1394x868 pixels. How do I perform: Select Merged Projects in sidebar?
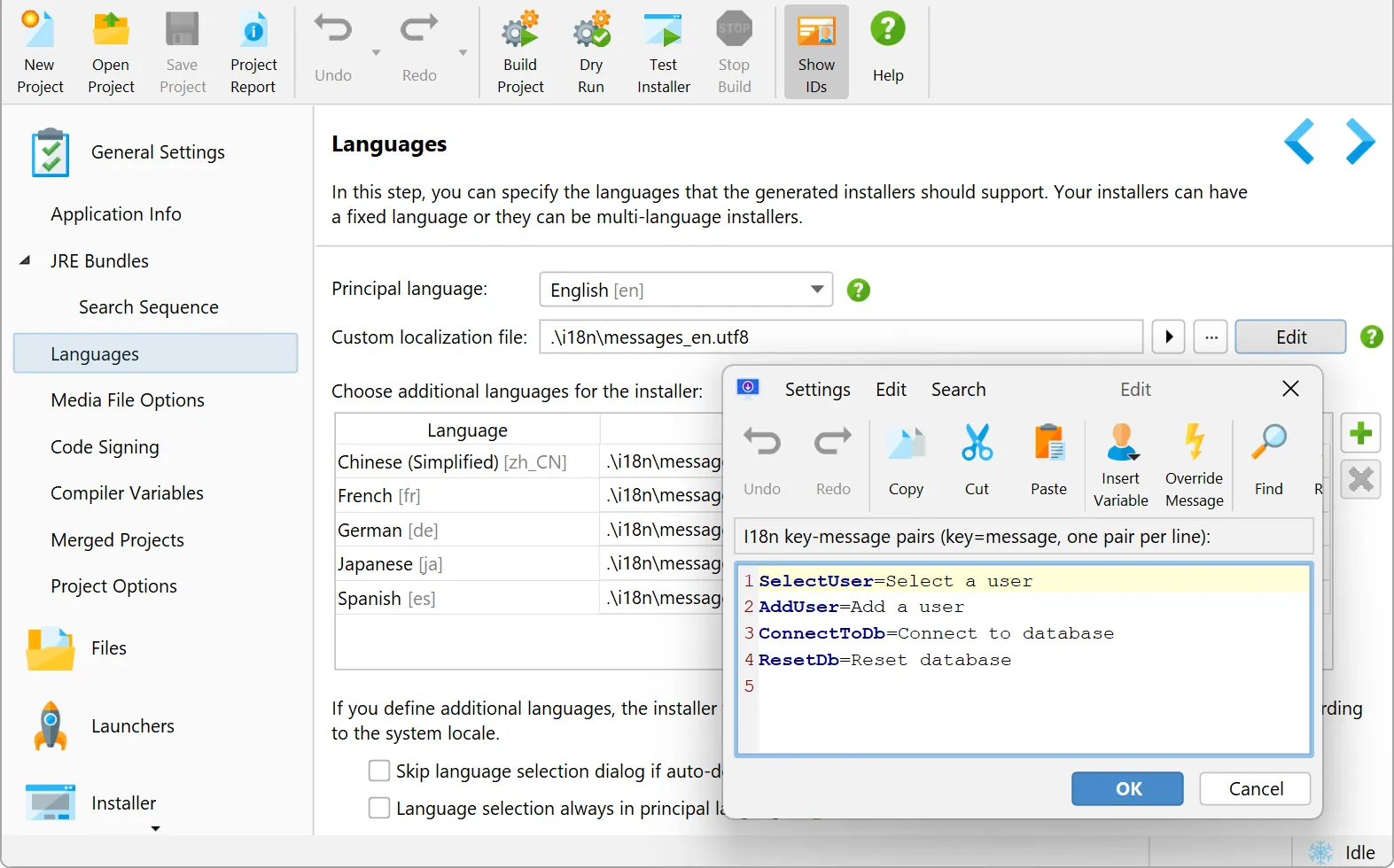click(117, 540)
